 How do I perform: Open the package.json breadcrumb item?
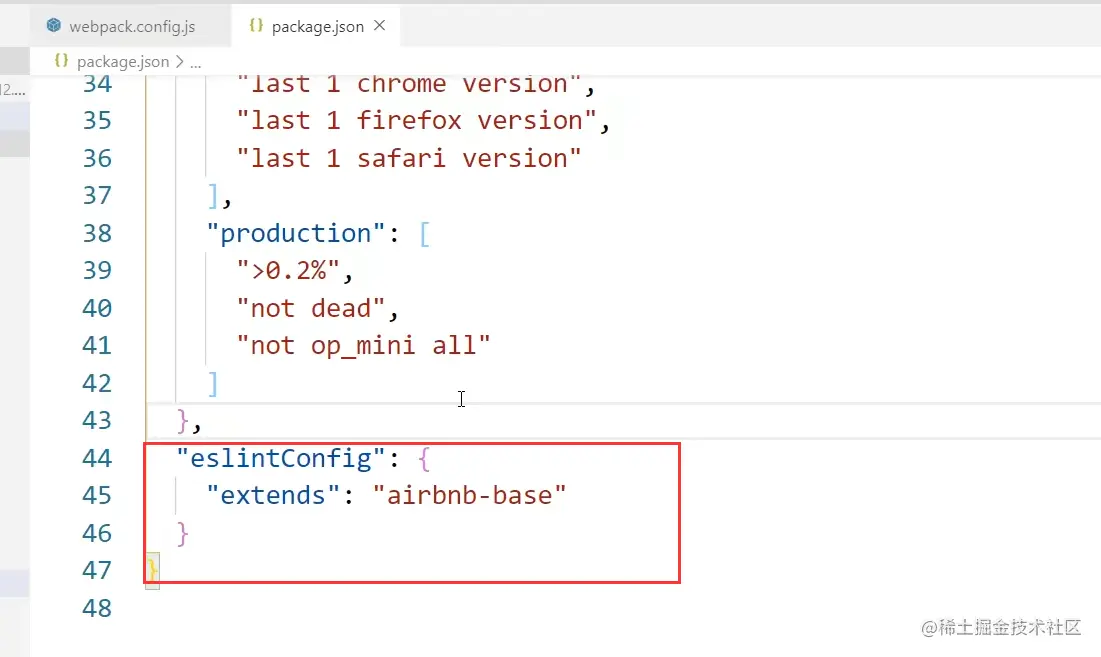[x=122, y=61]
